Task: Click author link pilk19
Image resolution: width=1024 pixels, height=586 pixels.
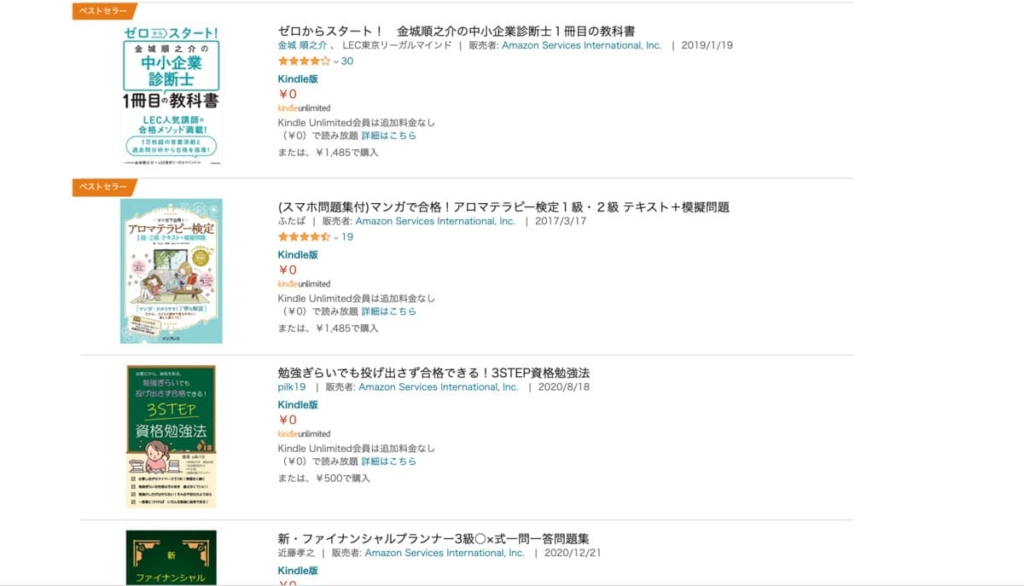Action: click(291, 387)
